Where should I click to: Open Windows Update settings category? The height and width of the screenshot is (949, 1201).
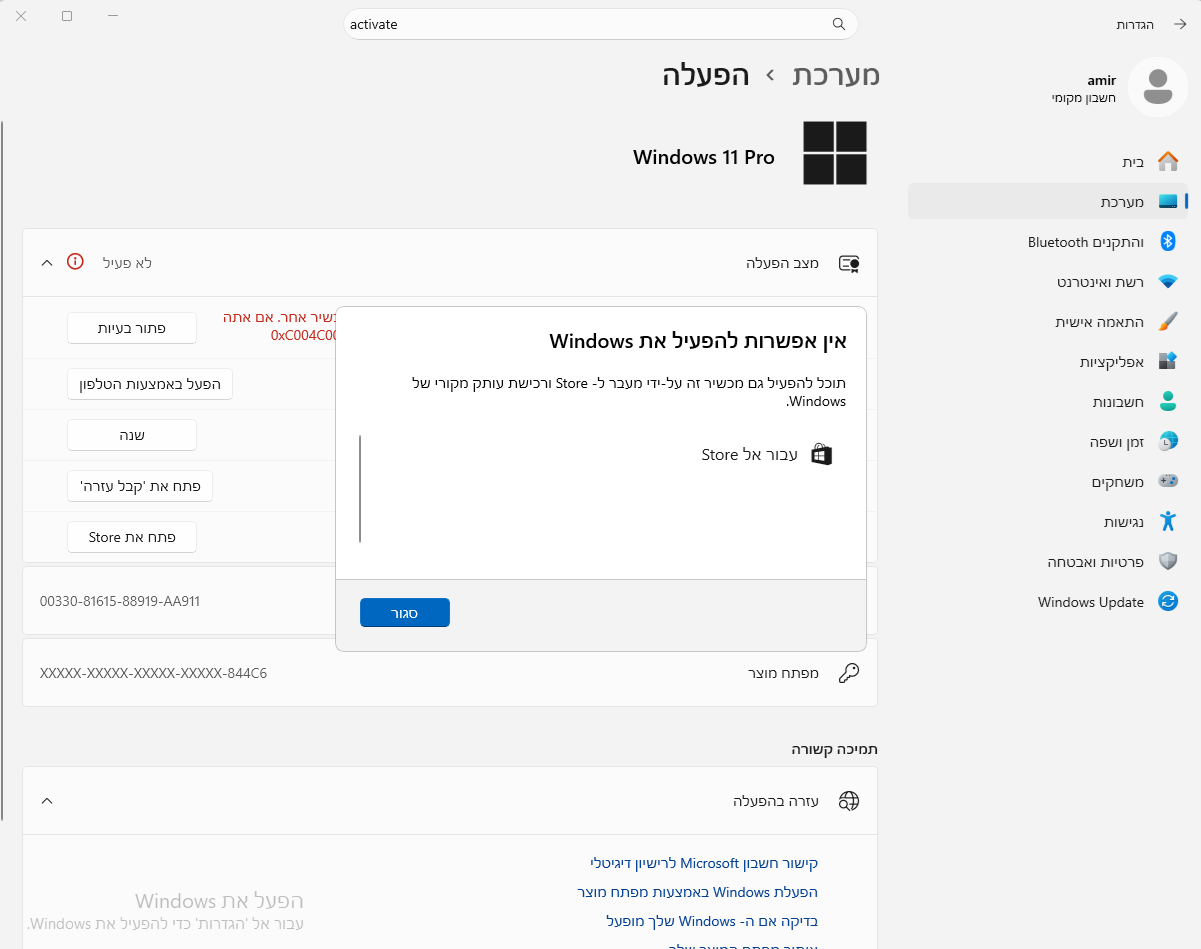[1048, 602]
